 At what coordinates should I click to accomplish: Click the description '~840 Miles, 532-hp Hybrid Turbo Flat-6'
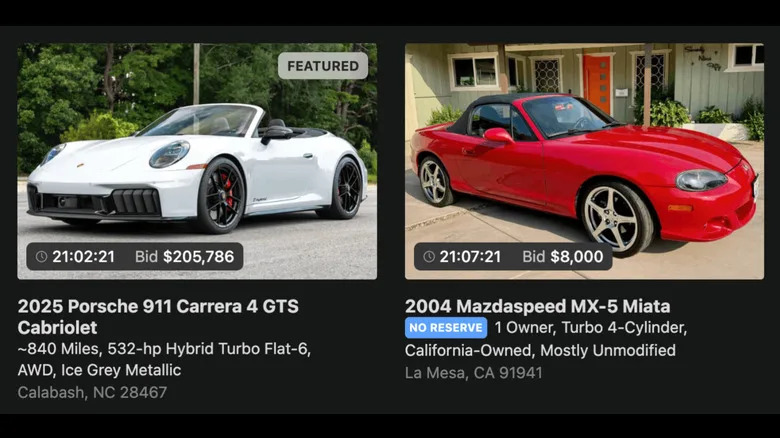(x=164, y=348)
